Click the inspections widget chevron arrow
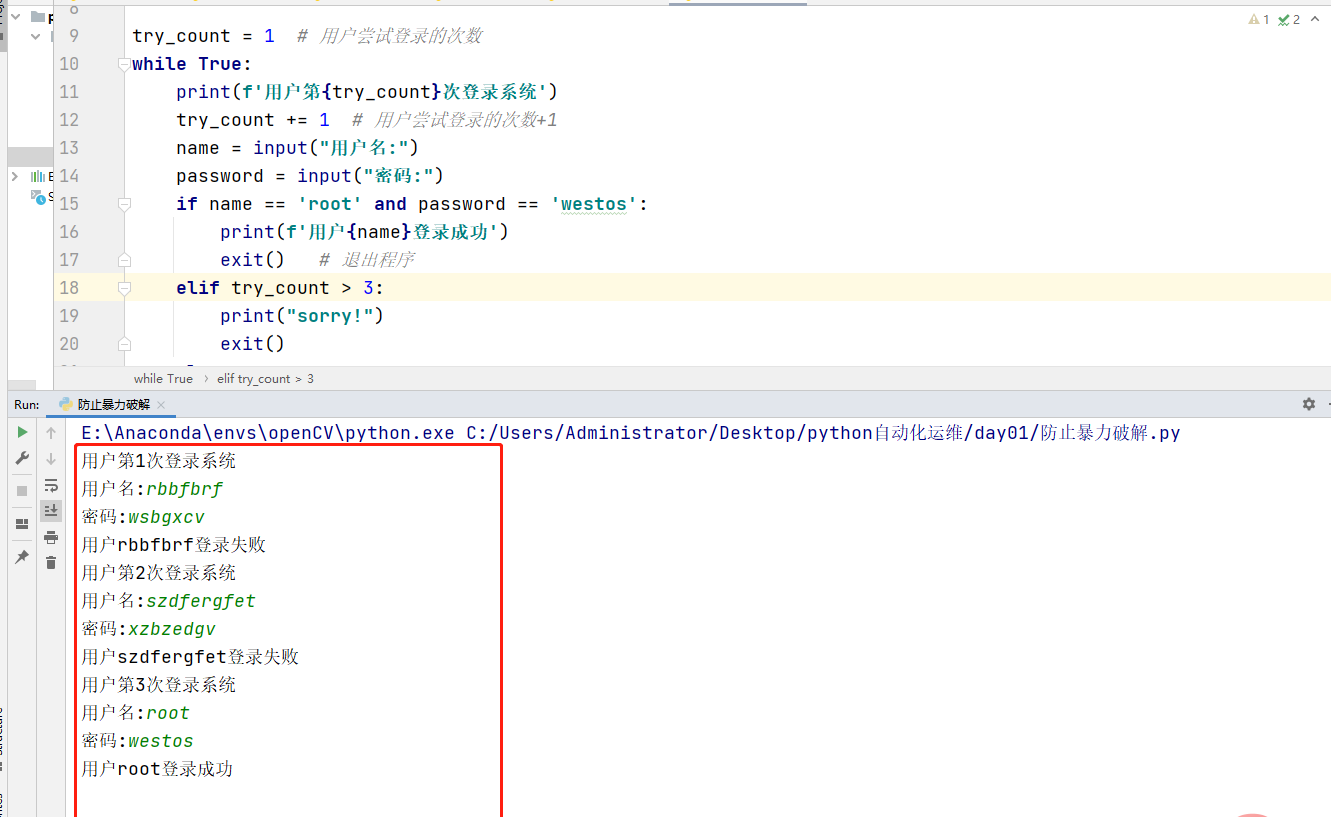This screenshot has height=817, width=1331. coord(1316,19)
